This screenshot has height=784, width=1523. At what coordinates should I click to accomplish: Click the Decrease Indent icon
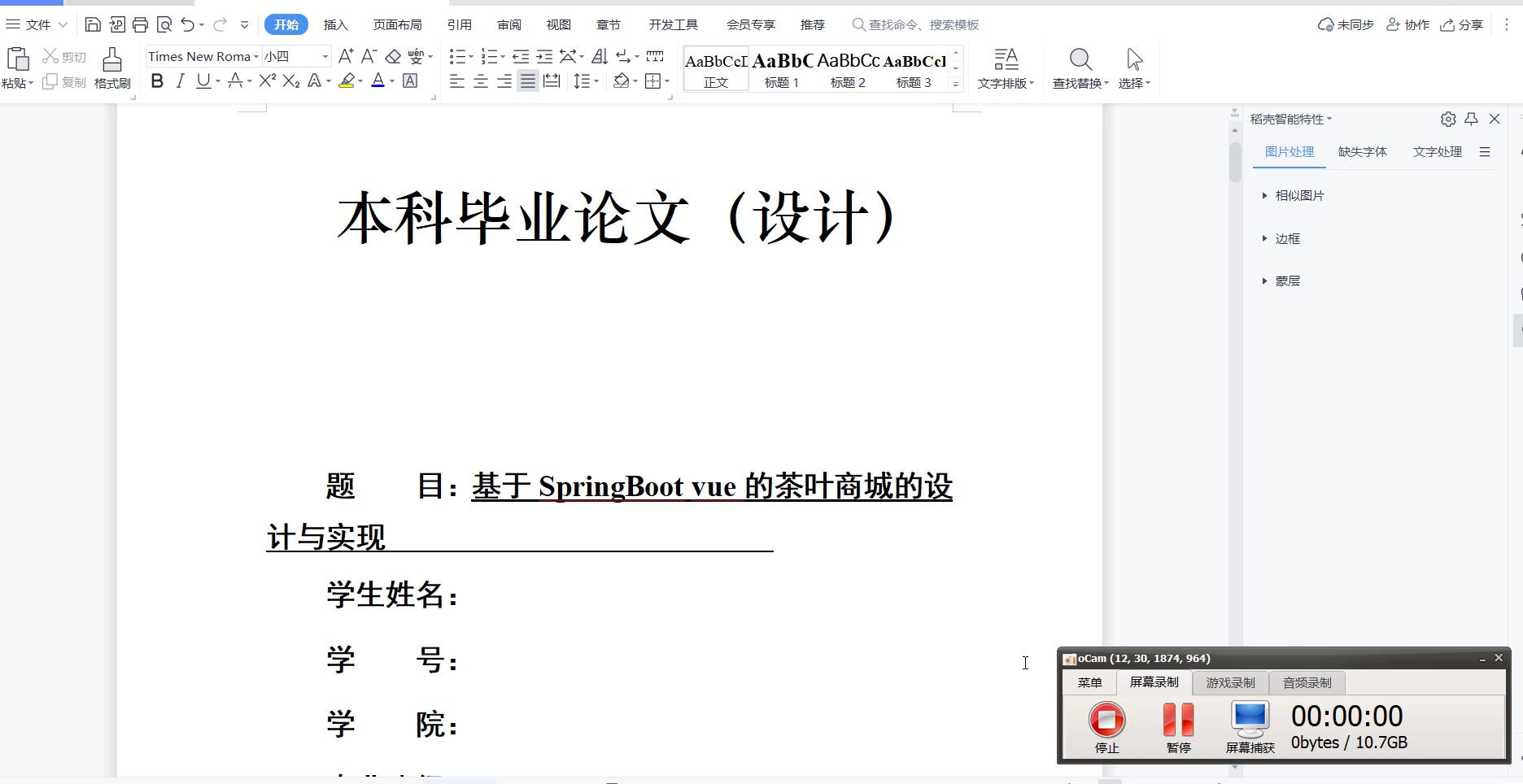521,56
